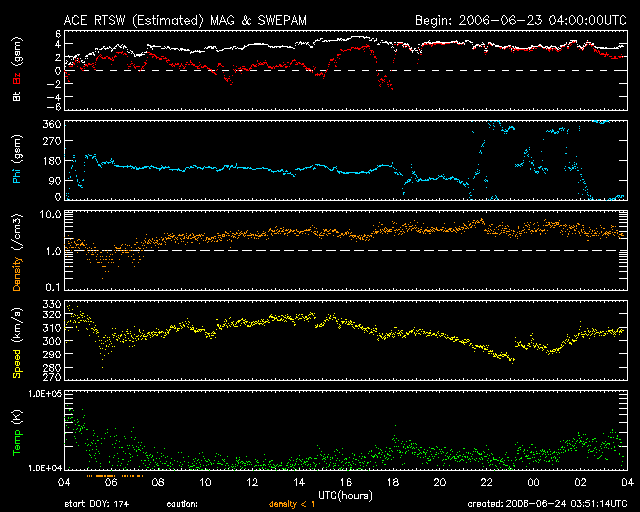Click the orange density < 1 legend text

click(x=292, y=504)
